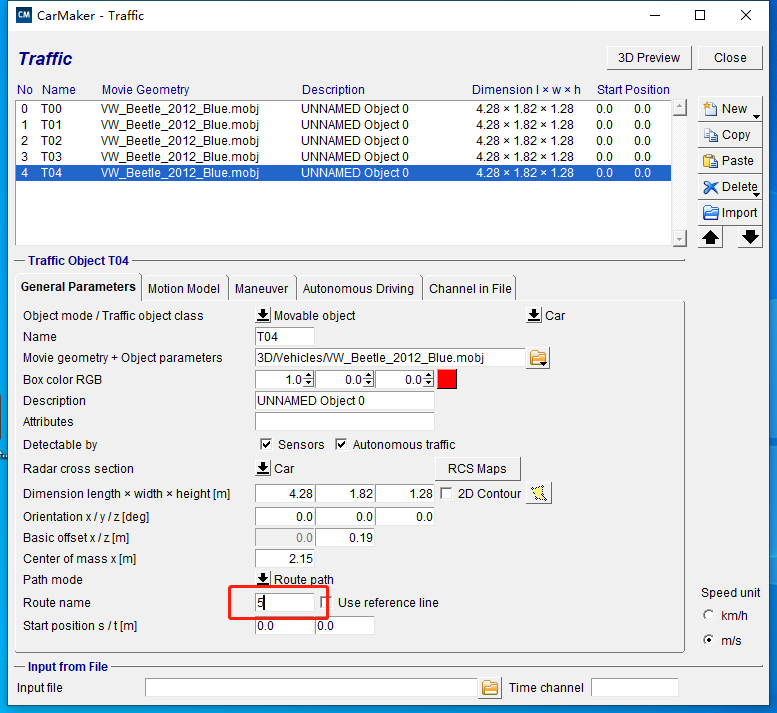Move selected object down with arrow
Image resolution: width=777 pixels, height=713 pixels.
click(x=750, y=237)
